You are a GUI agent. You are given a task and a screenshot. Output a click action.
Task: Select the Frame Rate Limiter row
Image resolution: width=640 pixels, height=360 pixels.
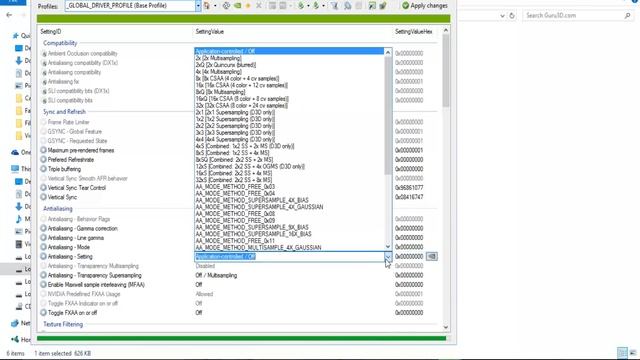pyautogui.click(x=239, y=122)
